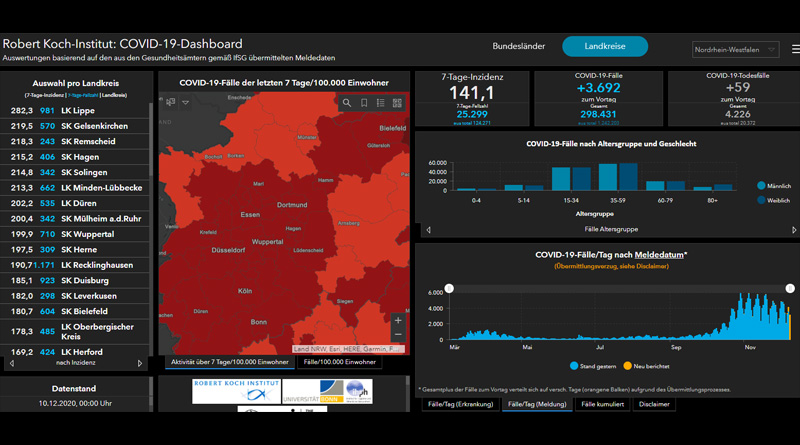Switch to Fälle/Tag (Meldung) tab
The height and width of the screenshot is (445, 800).
coord(537,404)
